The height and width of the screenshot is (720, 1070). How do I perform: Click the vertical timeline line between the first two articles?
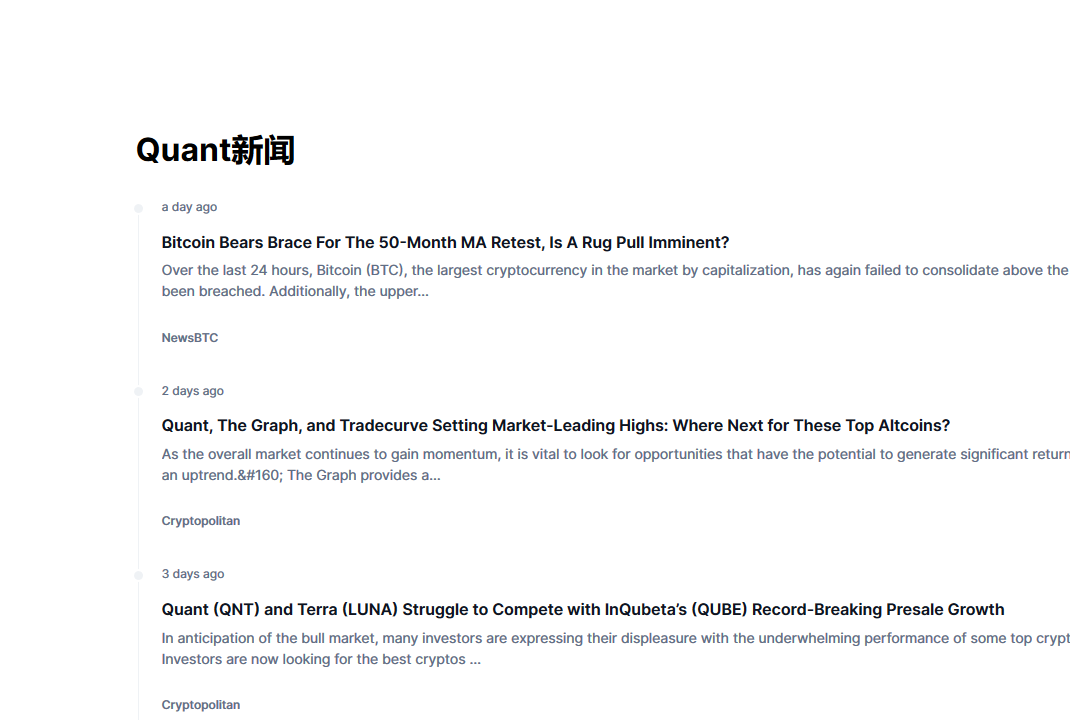139,300
